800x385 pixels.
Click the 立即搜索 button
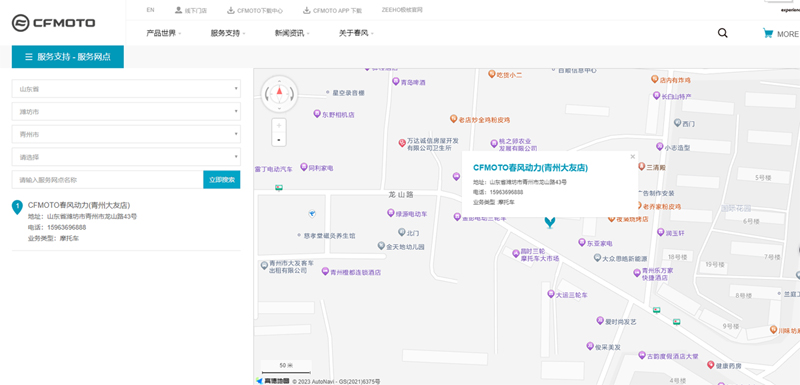tap(221, 179)
